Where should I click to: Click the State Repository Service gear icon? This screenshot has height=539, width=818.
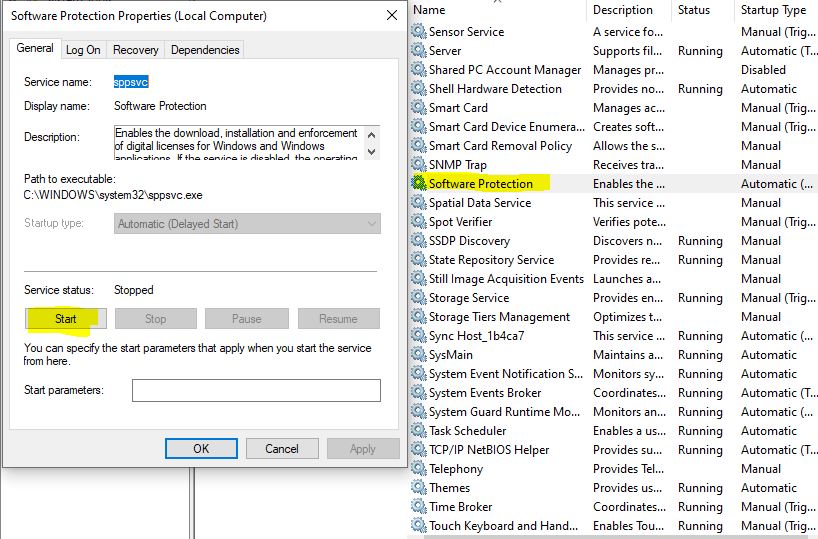419,259
